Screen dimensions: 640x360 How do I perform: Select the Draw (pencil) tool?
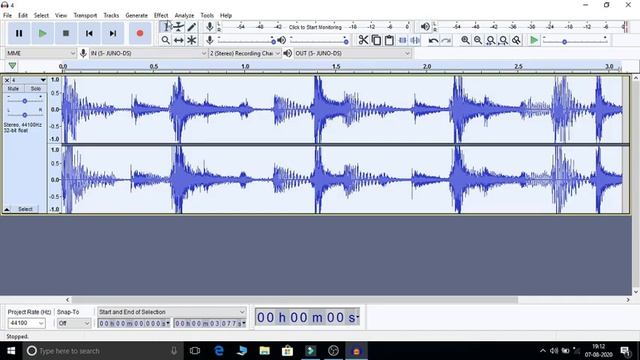click(192, 27)
